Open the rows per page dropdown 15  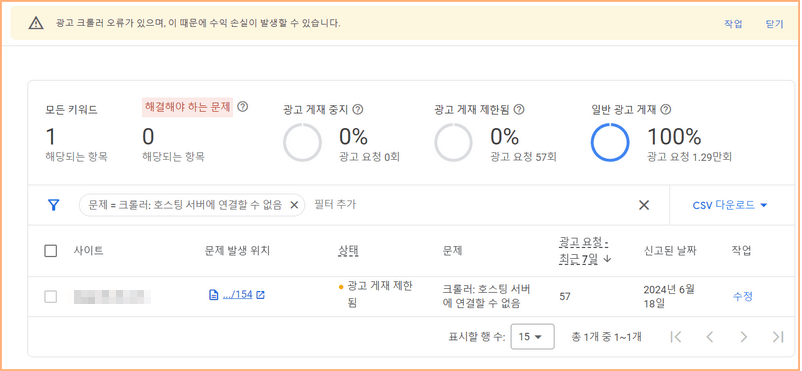532,337
